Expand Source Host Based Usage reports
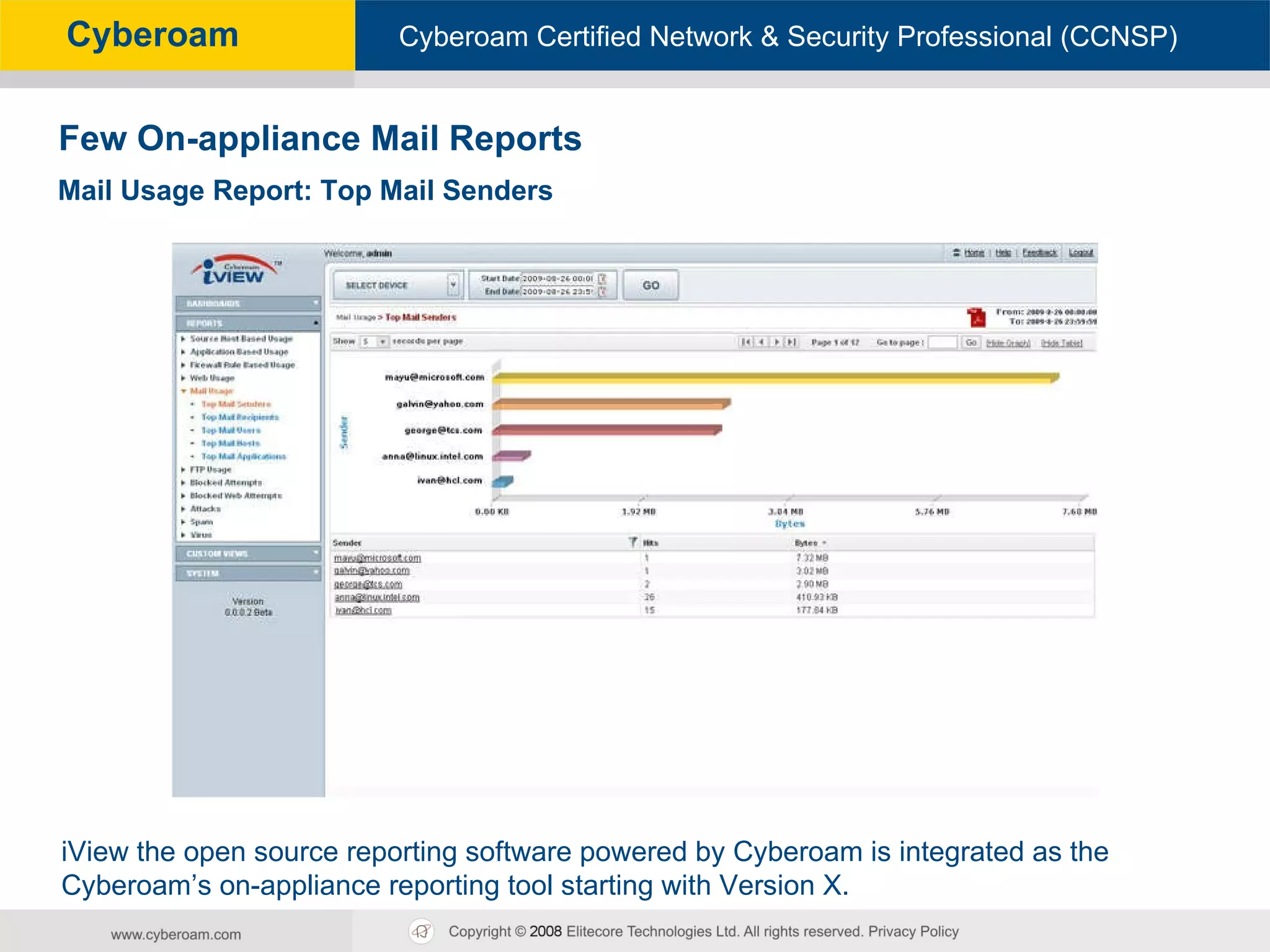Viewport: 1270px width, 952px height. tap(241, 339)
